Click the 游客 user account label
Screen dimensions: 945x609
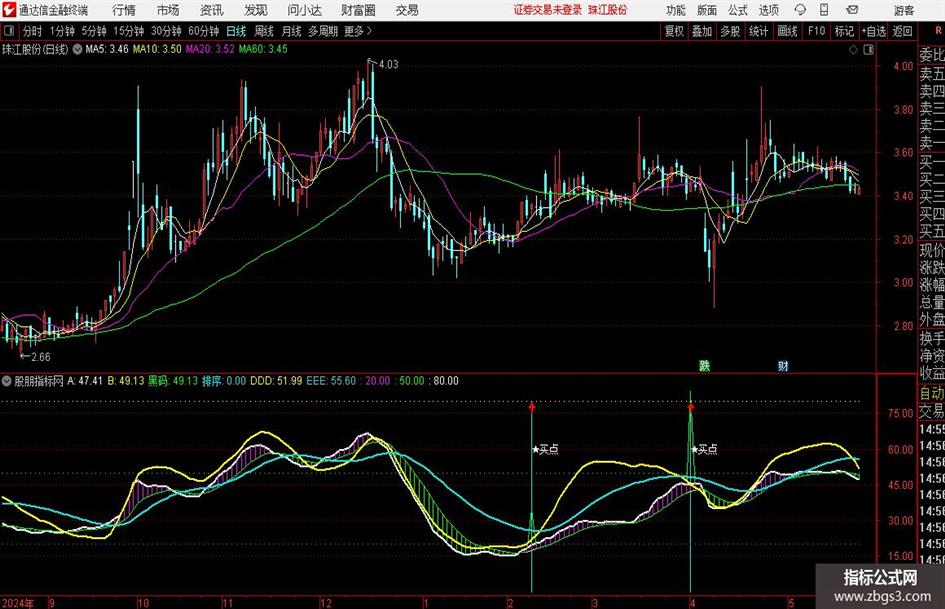pos(903,10)
